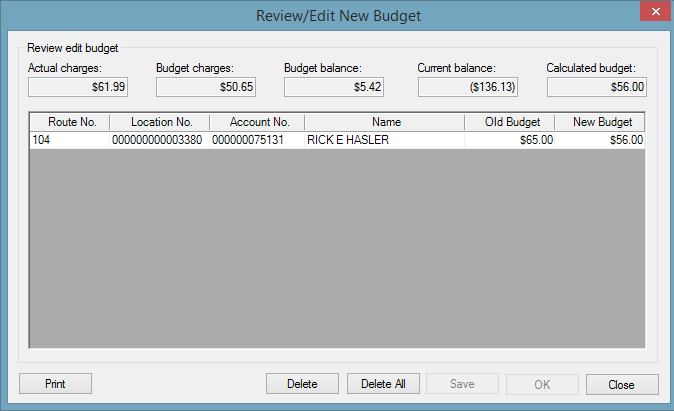Close the Review/Edit New Budget window
The image size is (674, 411).
[x=656, y=11]
